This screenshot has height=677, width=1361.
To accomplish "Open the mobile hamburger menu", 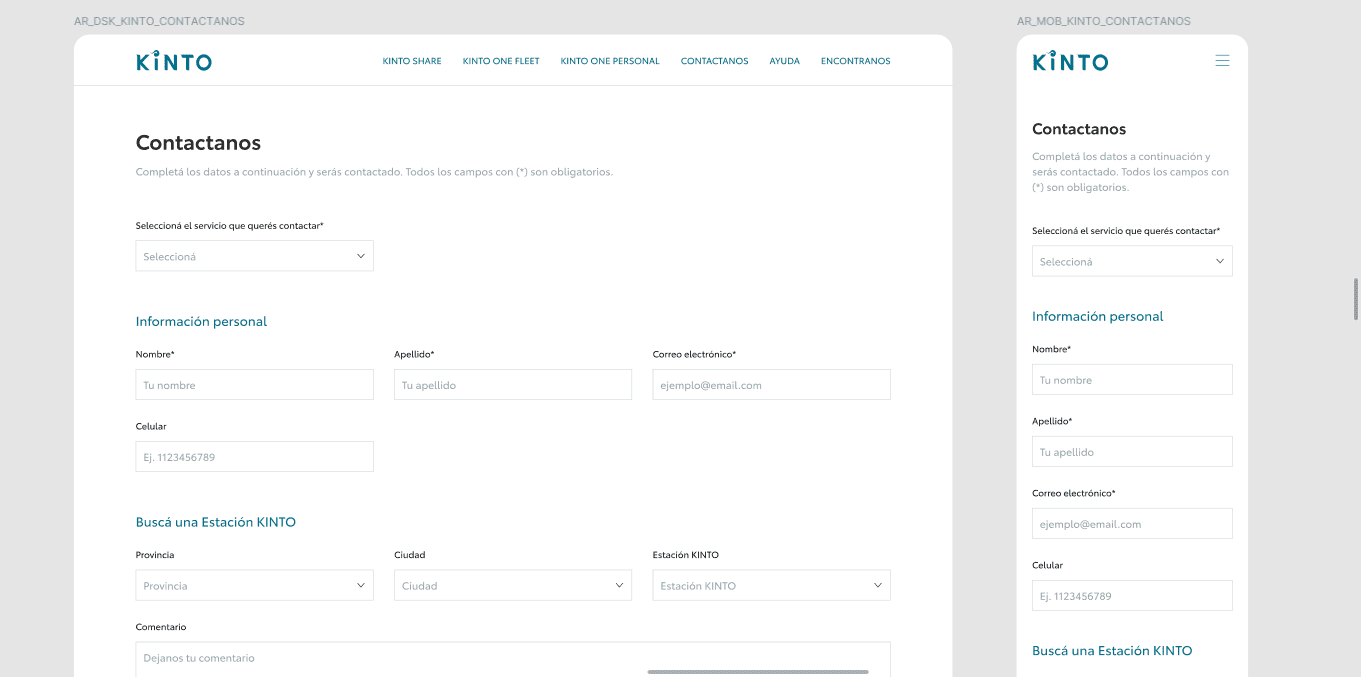I will click(x=1221, y=61).
